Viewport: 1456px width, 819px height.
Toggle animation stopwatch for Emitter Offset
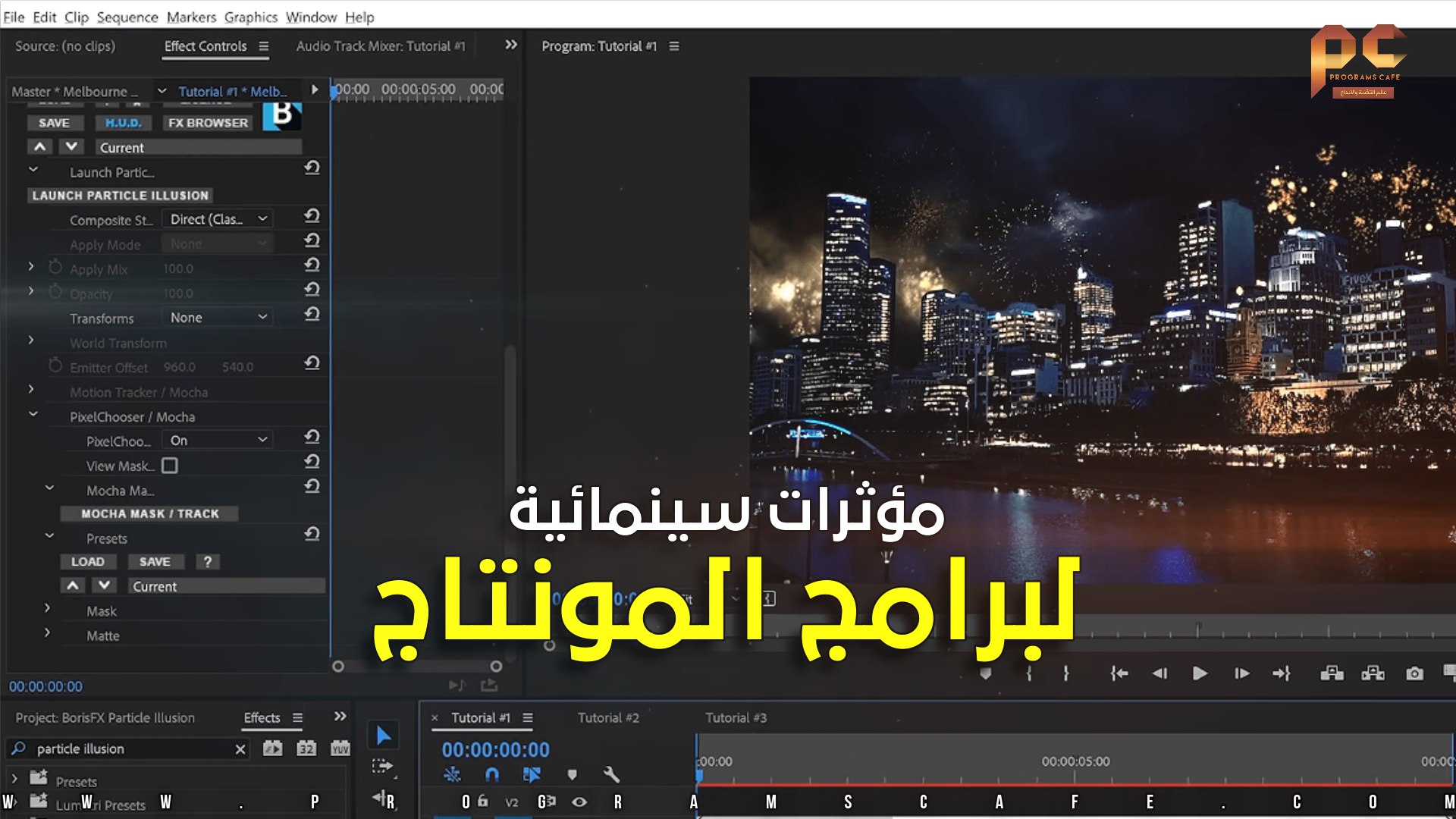point(55,366)
